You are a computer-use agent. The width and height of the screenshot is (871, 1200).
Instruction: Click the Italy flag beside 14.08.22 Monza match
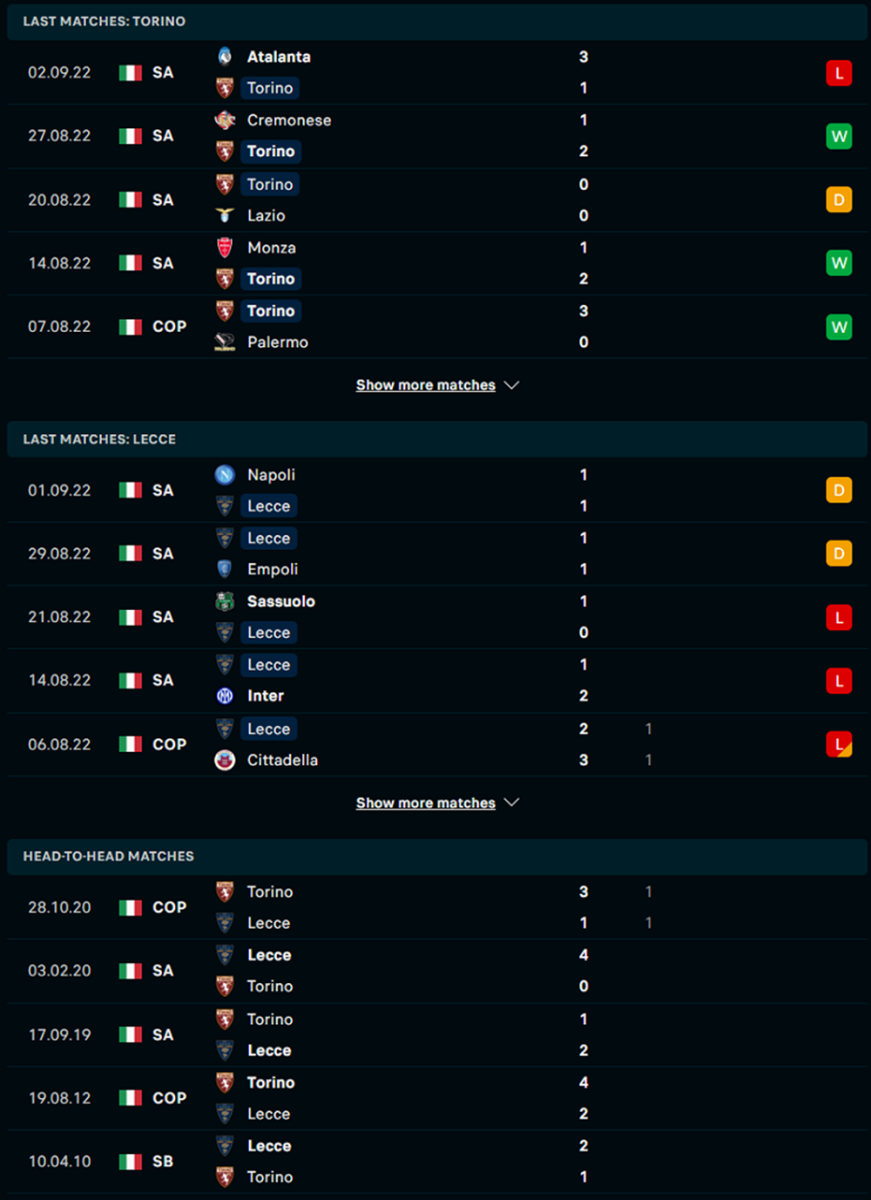tap(131, 263)
